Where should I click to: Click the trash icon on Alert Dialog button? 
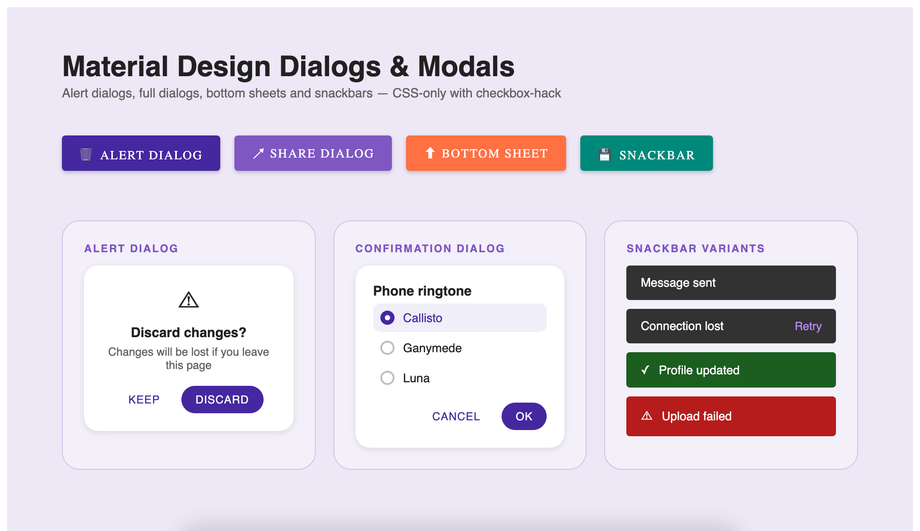(x=86, y=154)
